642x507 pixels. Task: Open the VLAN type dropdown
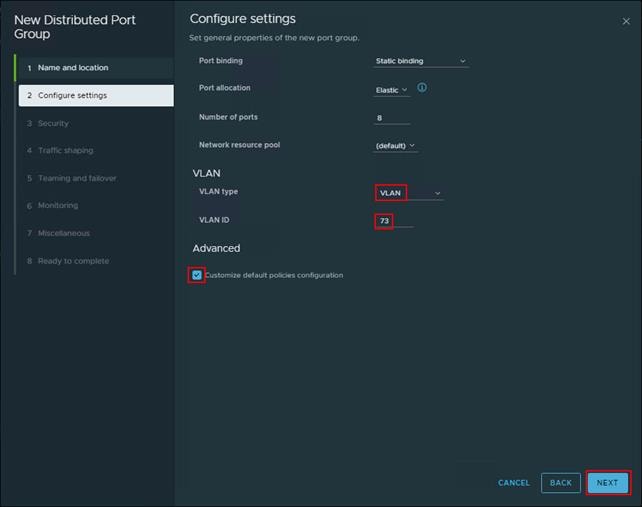pyautogui.click(x=409, y=193)
